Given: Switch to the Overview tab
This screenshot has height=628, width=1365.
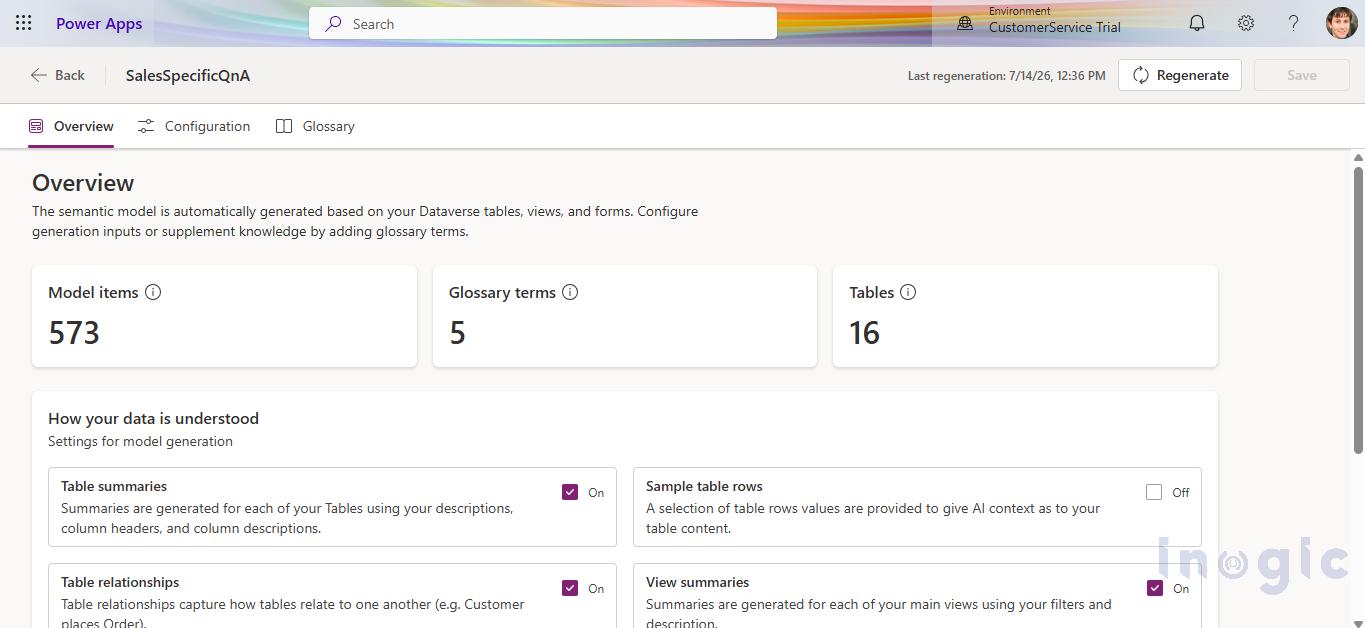Looking at the screenshot, I should pos(71,126).
